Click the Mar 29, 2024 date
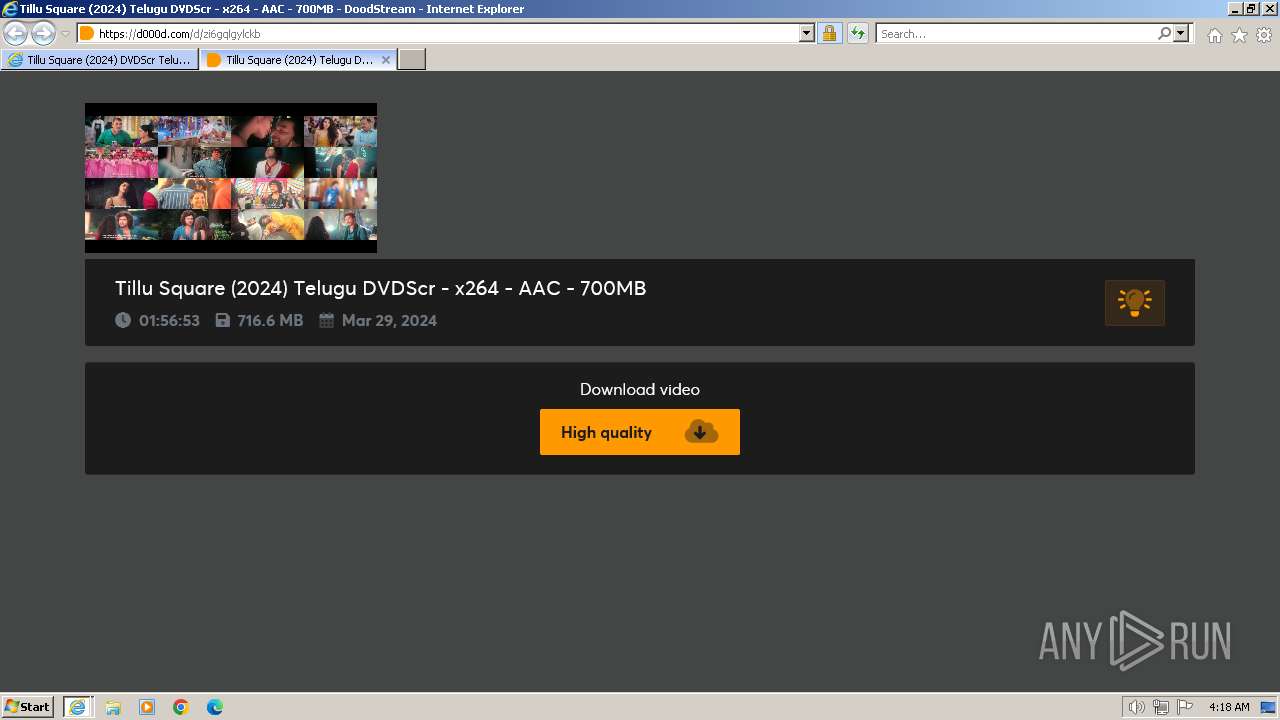 pyautogui.click(x=389, y=321)
